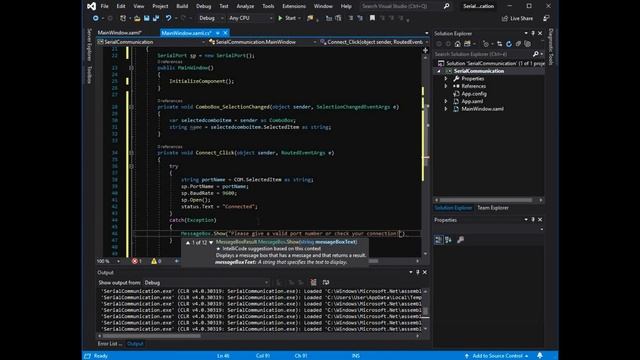Expand the App.xaml tree node
Image resolution: width=640 pixels, height=360 pixels.
(446, 101)
